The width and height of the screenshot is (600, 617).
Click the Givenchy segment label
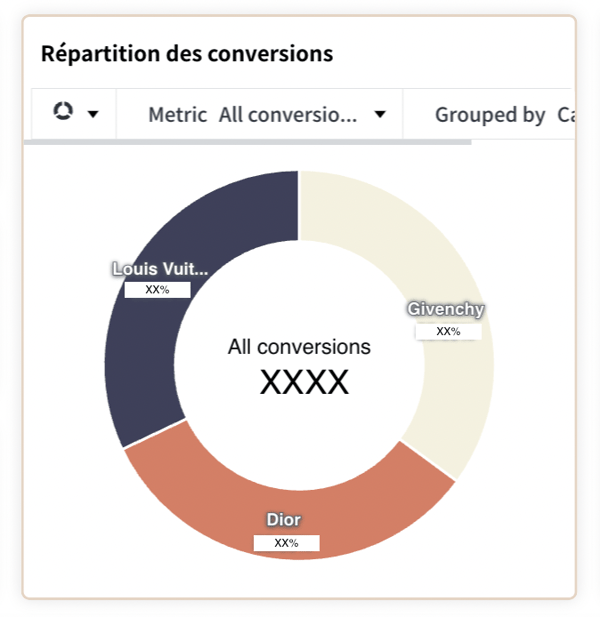(x=445, y=309)
